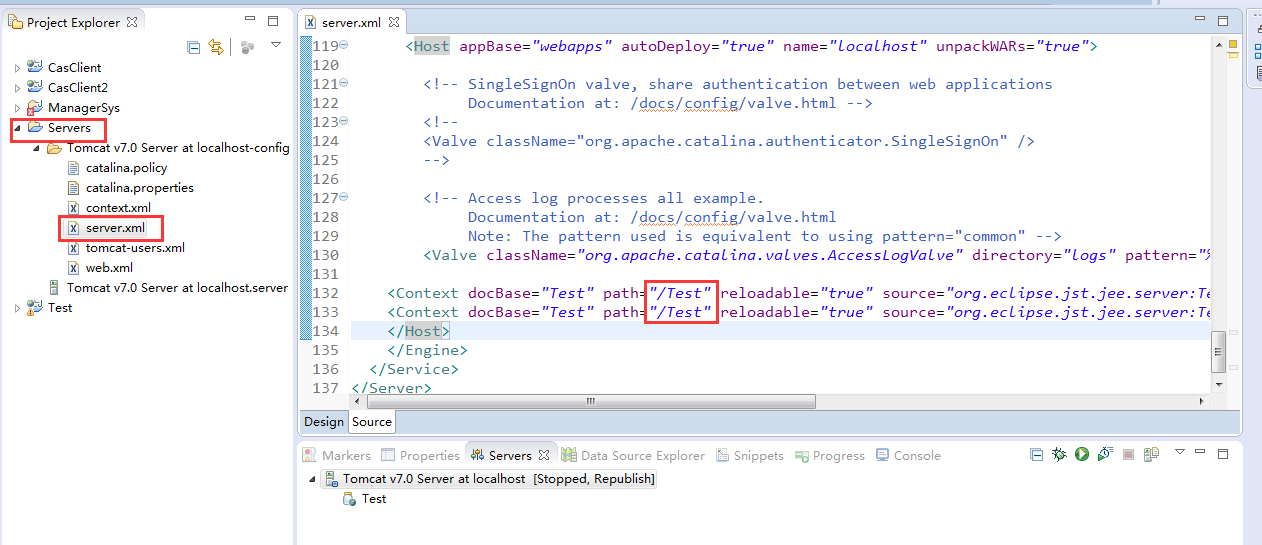1262x545 pixels.
Task: Open the Properties view tab
Action: [x=420, y=455]
